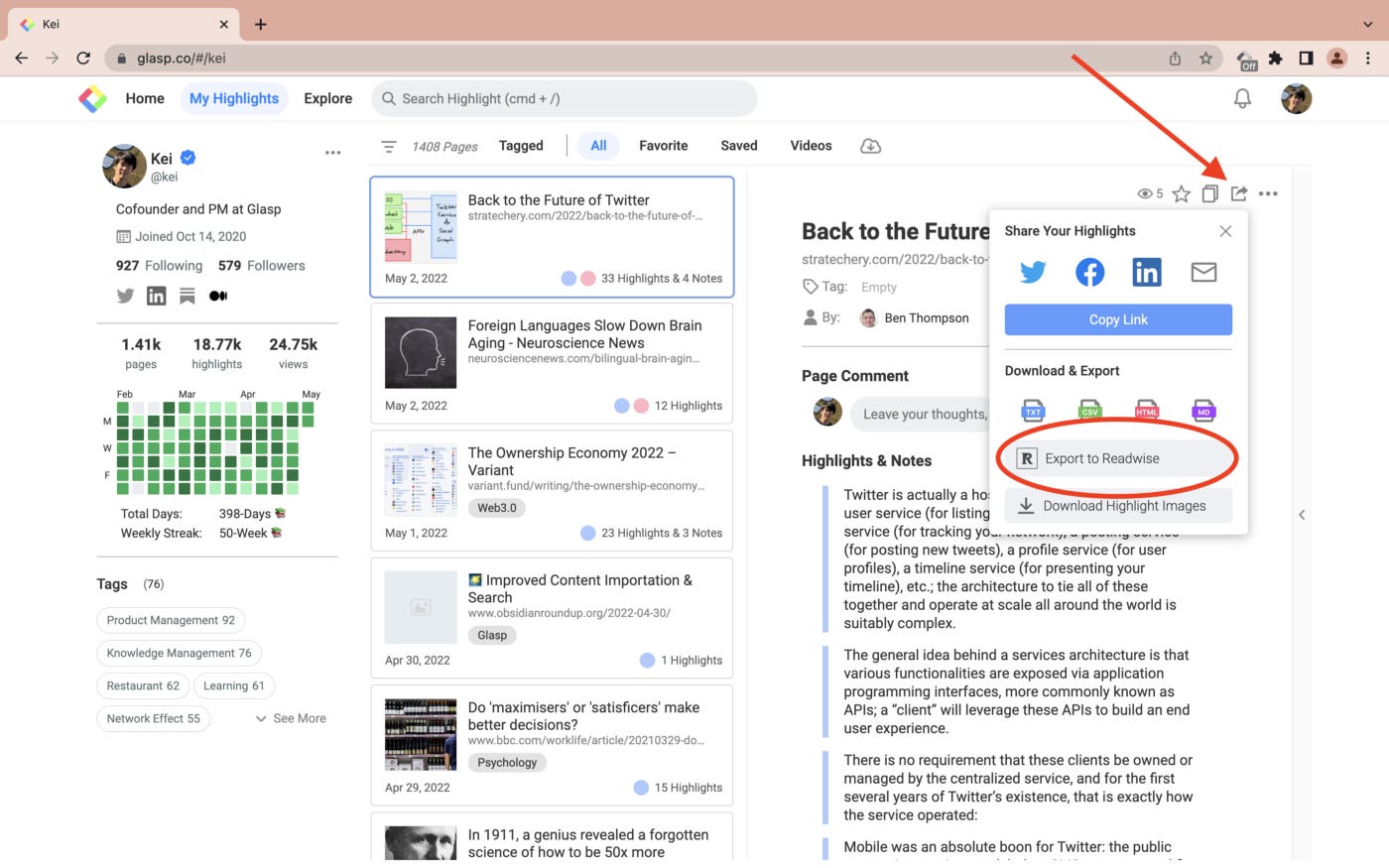Download highlights as TXT file
This screenshot has width=1389, height=868.
[x=1033, y=410]
